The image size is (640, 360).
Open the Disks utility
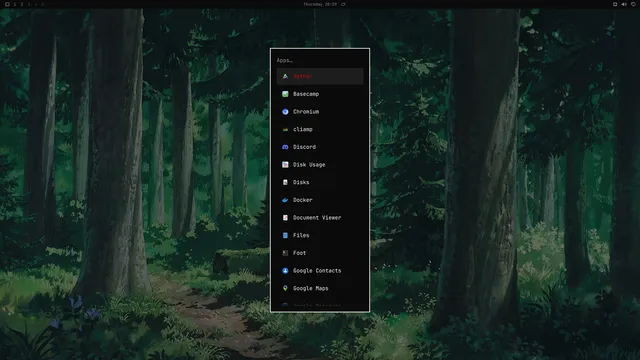point(320,182)
